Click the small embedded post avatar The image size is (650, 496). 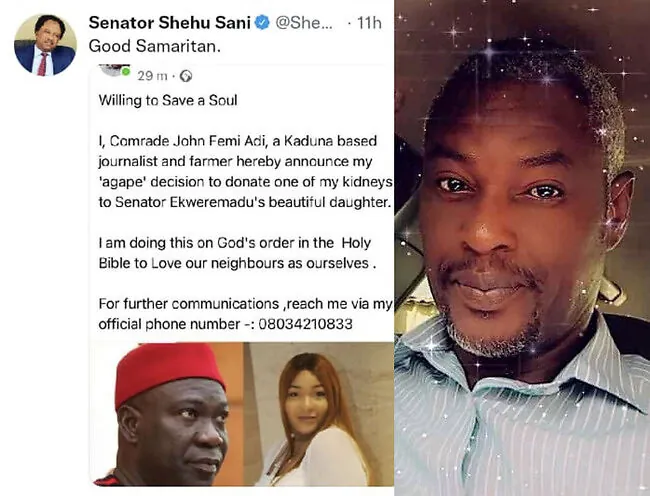coord(115,70)
